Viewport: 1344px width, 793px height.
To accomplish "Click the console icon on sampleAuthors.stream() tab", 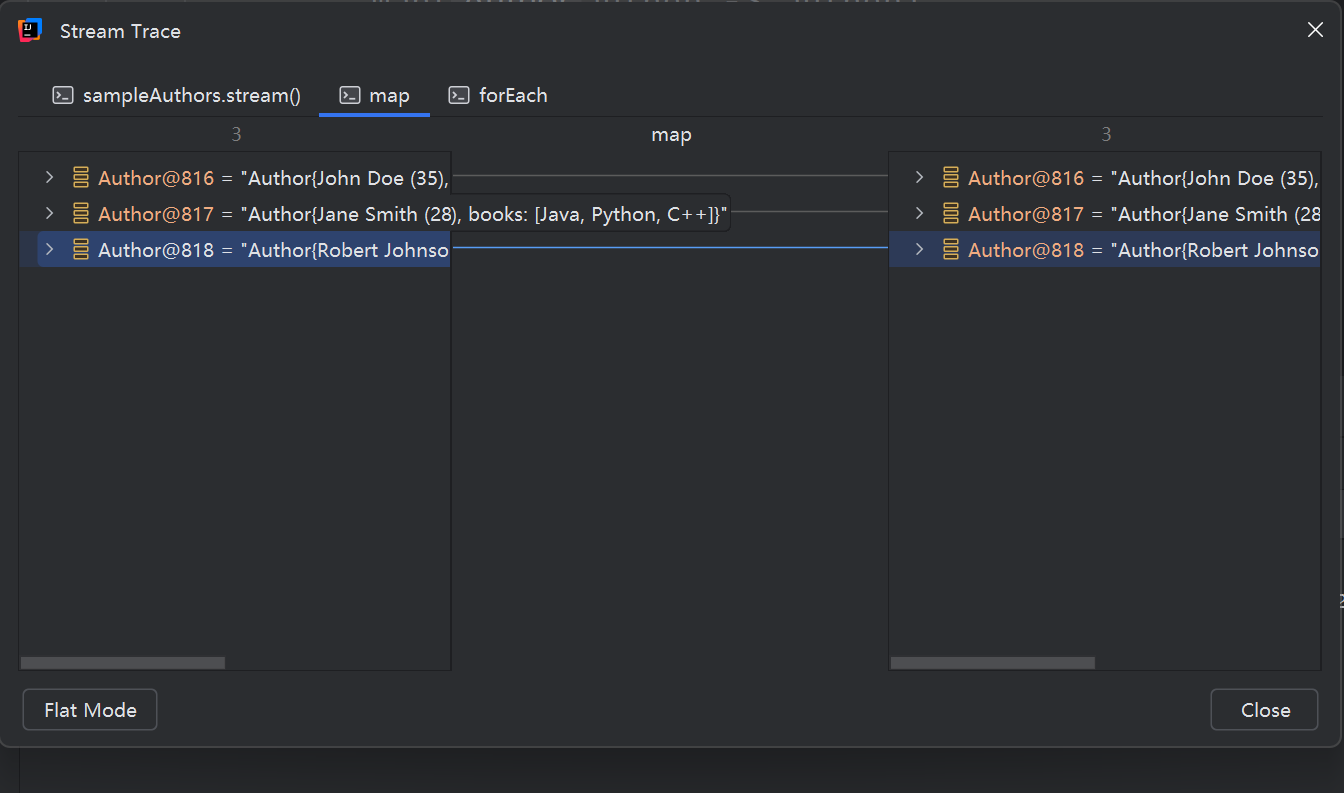I will pyautogui.click(x=63, y=96).
